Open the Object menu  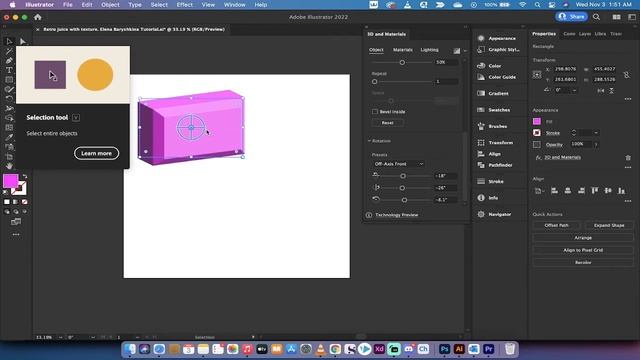pos(110,5)
